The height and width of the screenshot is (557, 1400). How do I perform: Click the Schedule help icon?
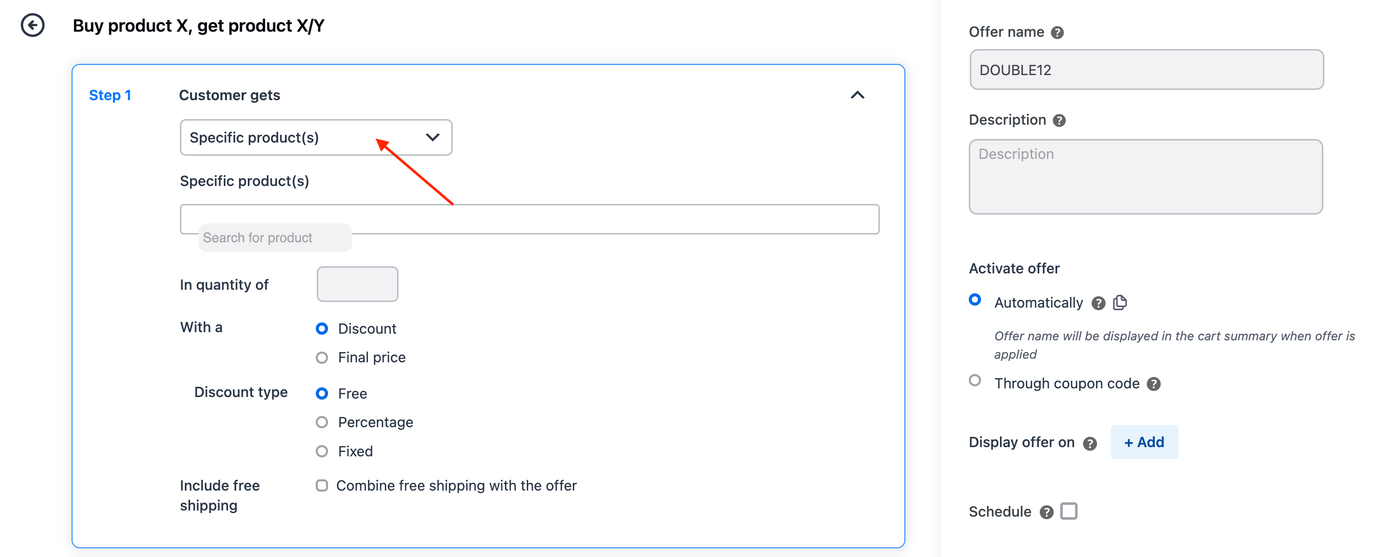[1046, 512]
